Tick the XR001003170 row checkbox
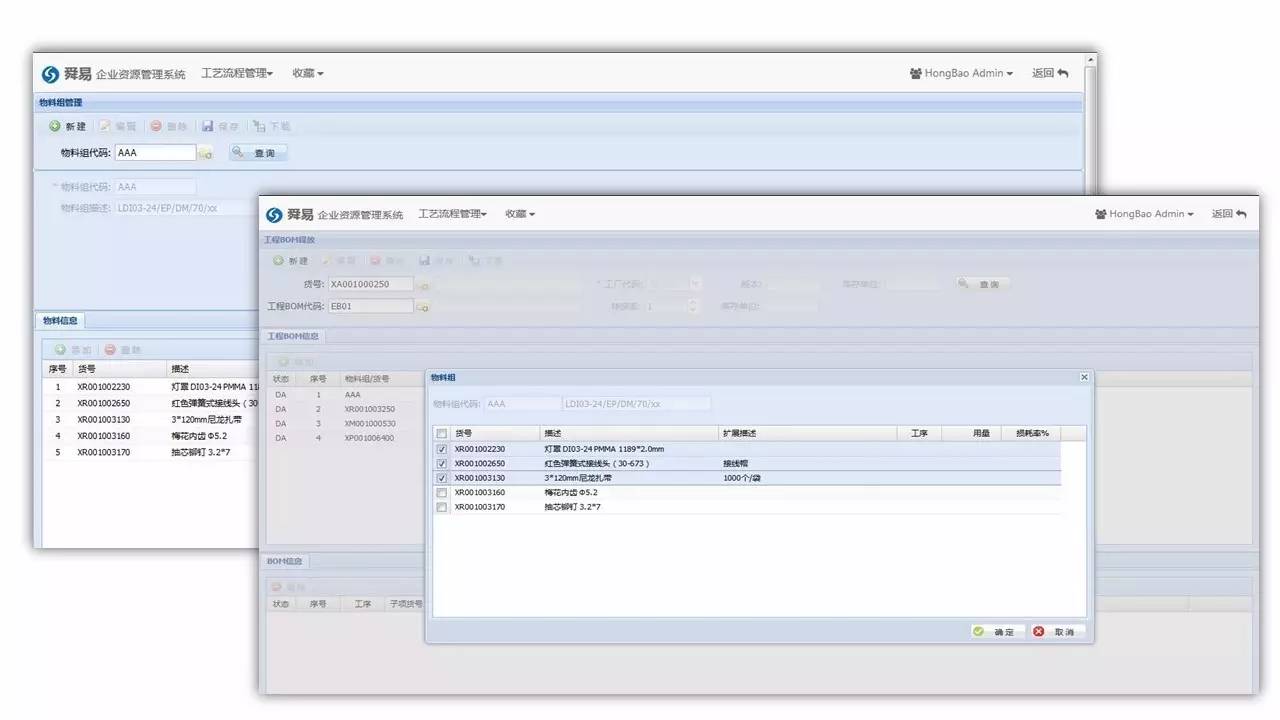Screen dimensions: 1280x720 (x=442, y=507)
